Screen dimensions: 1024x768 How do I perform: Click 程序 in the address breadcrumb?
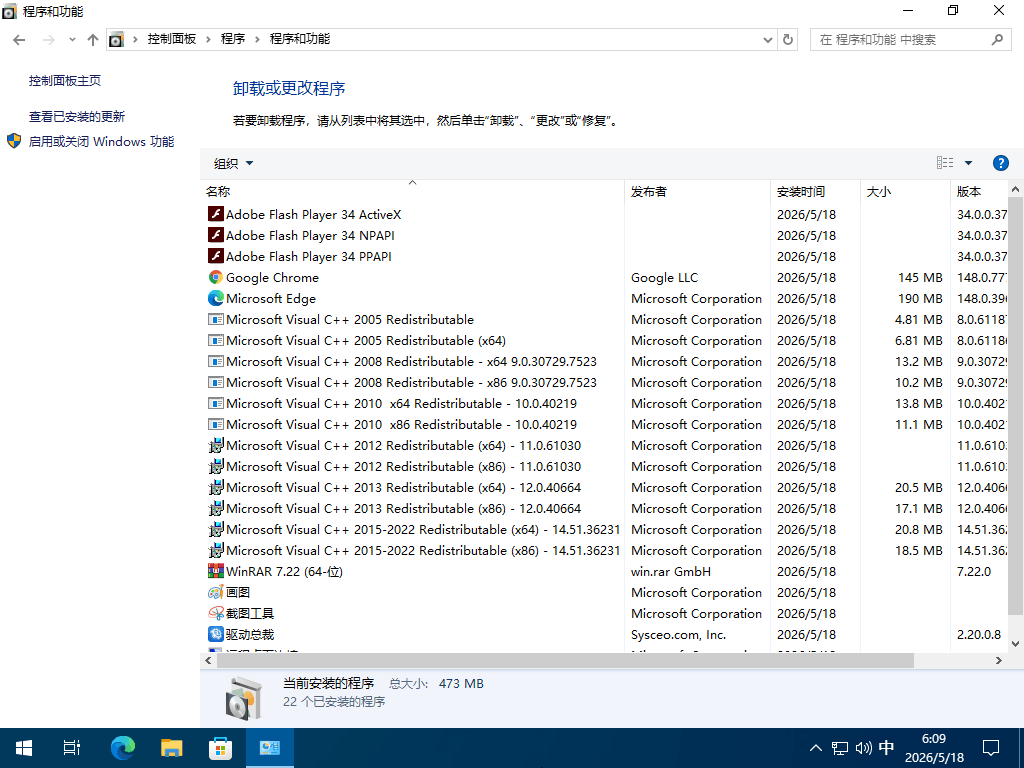click(232, 39)
